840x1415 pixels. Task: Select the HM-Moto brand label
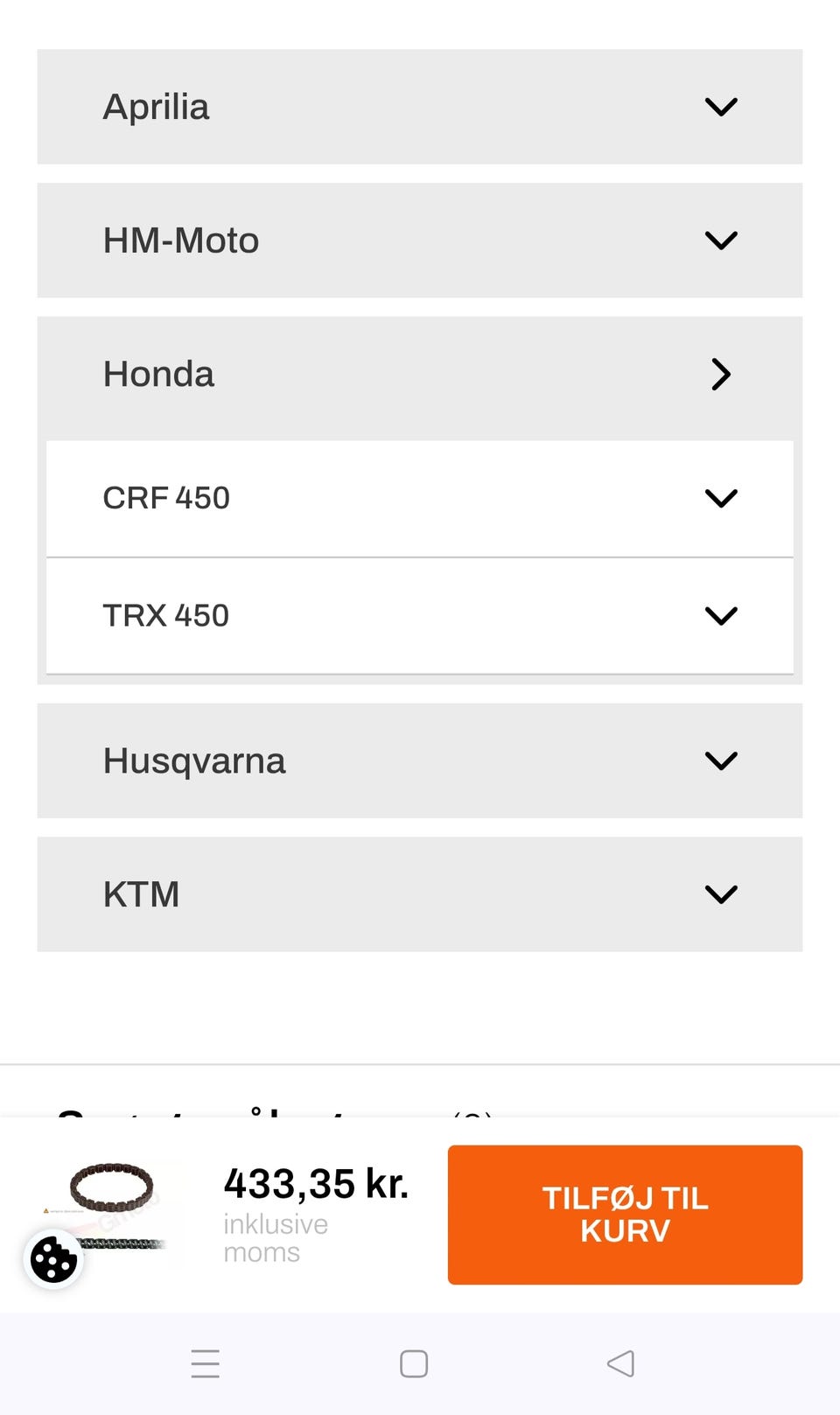coord(181,241)
